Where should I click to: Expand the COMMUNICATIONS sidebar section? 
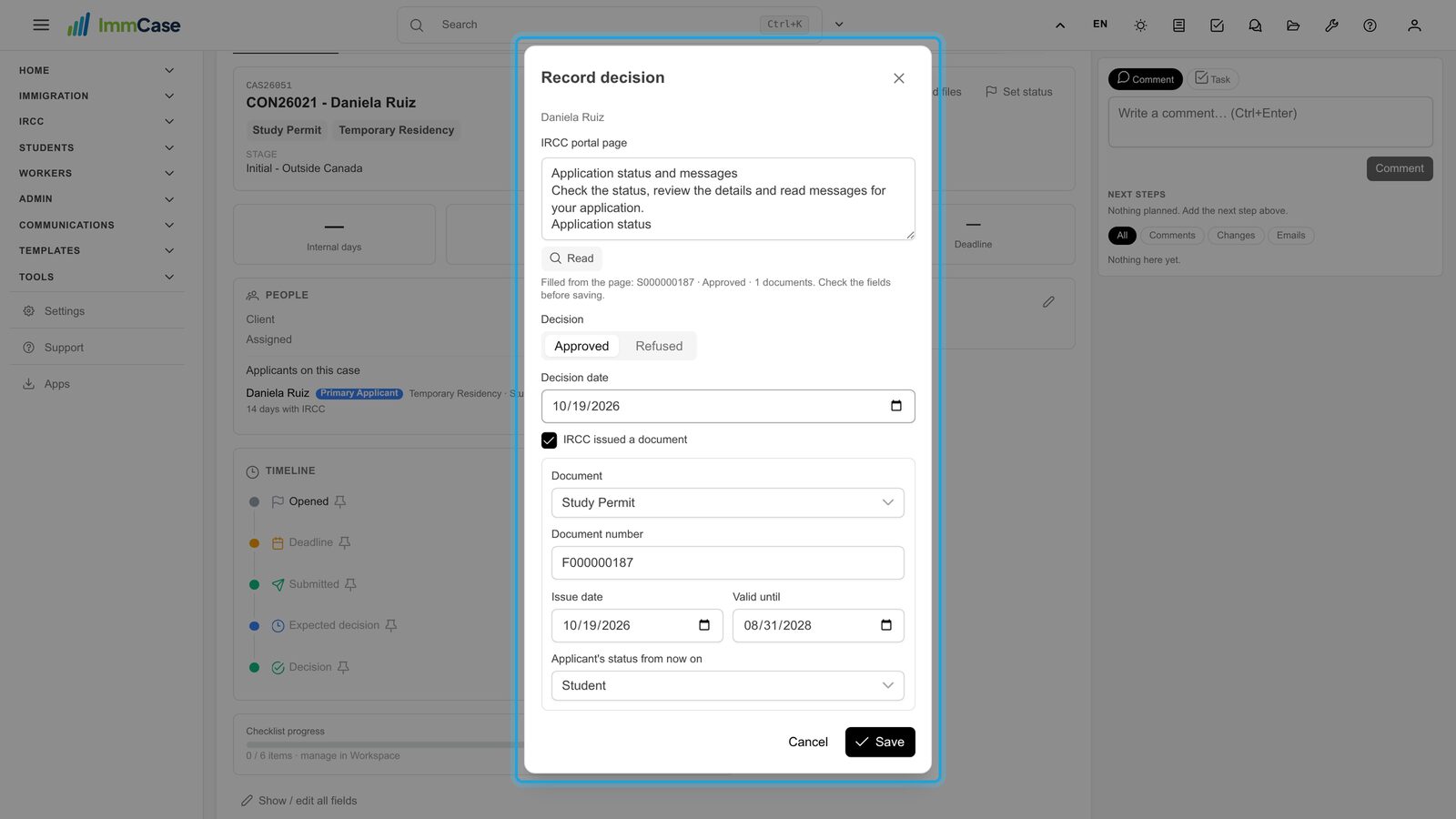[x=96, y=225]
